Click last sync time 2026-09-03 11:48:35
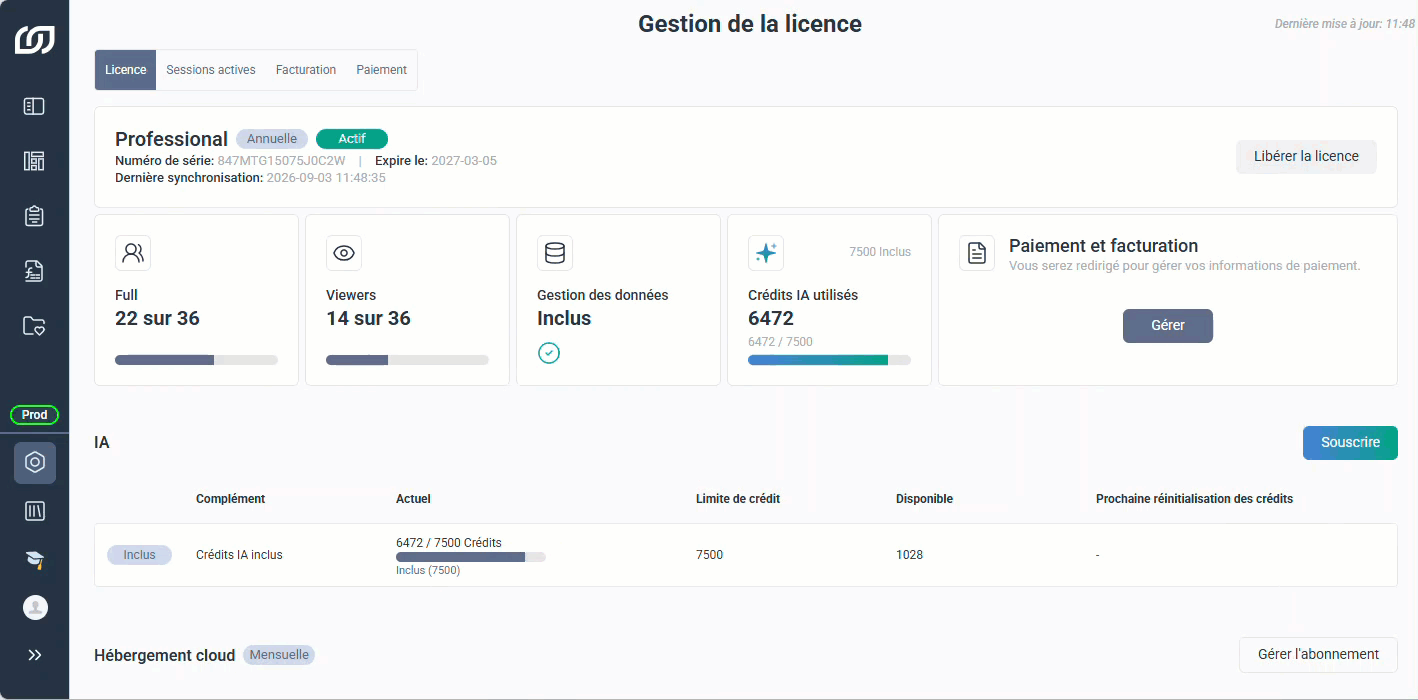Screen dimensions: 1418x700 [x=326, y=178]
